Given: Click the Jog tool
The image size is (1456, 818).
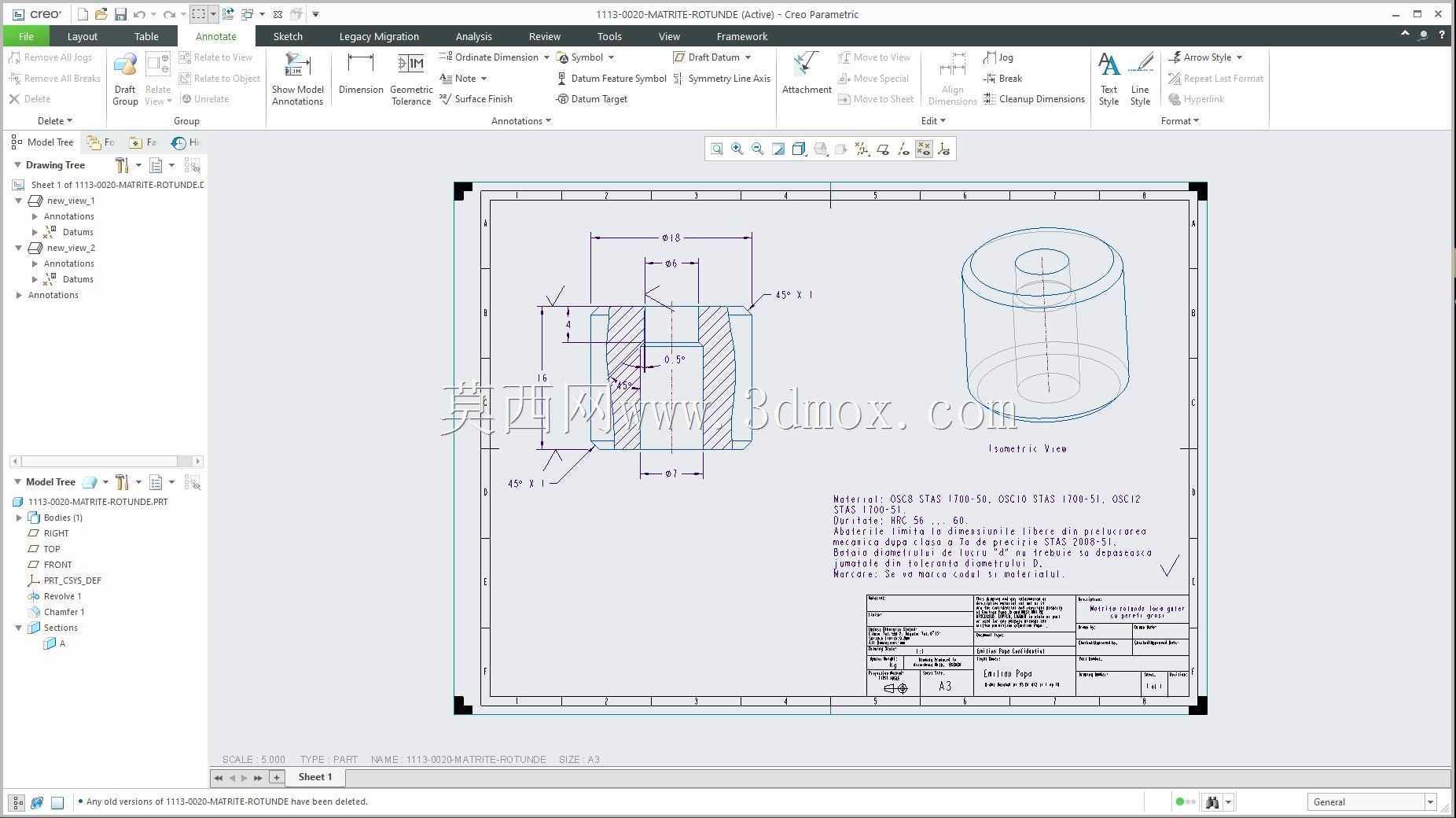Looking at the screenshot, I should click(x=998, y=57).
